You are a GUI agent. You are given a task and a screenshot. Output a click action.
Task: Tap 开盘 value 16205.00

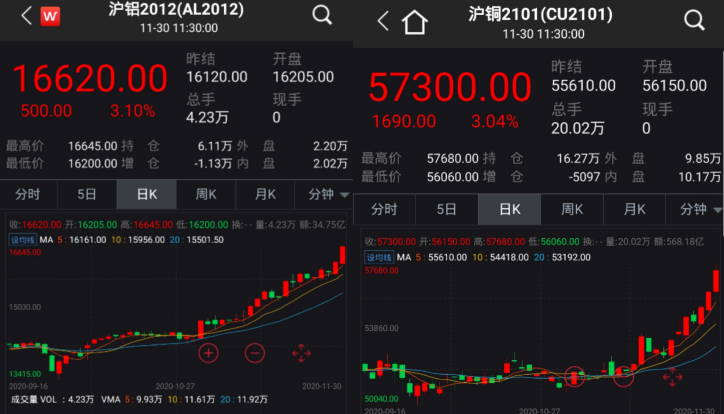tap(303, 77)
